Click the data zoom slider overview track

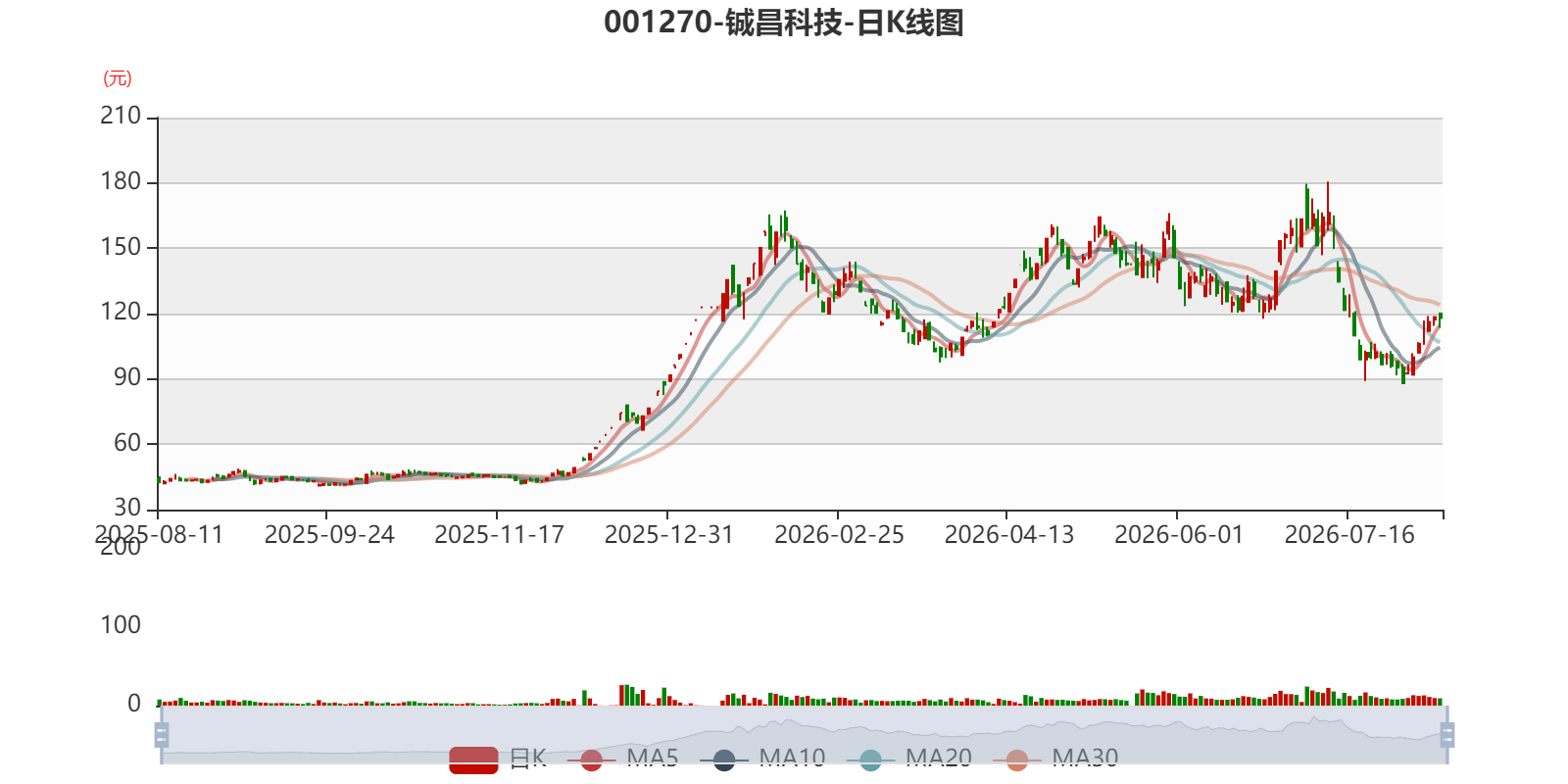click(x=804, y=735)
